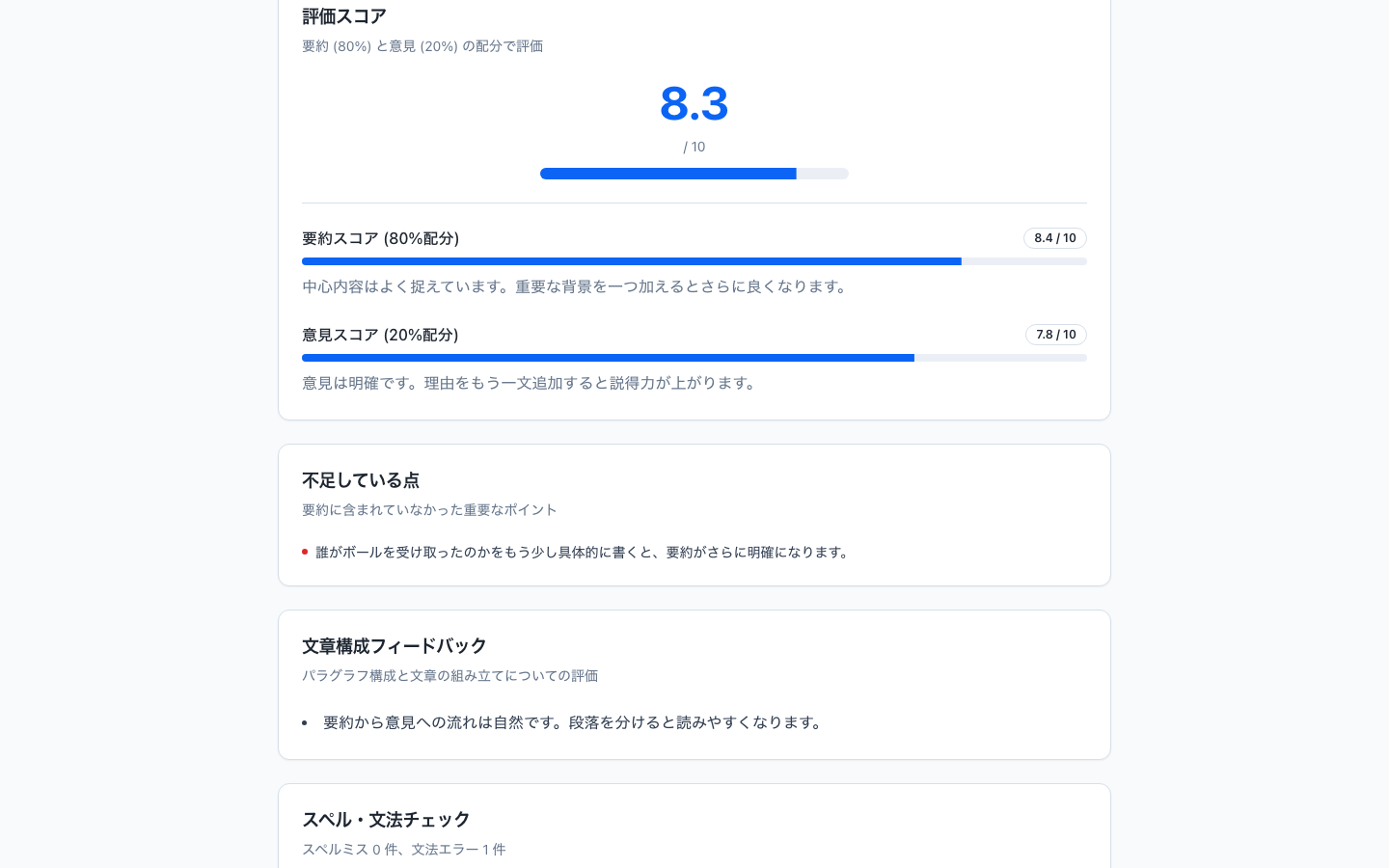Click the / 10 label under score
1389x868 pixels.
click(x=694, y=147)
